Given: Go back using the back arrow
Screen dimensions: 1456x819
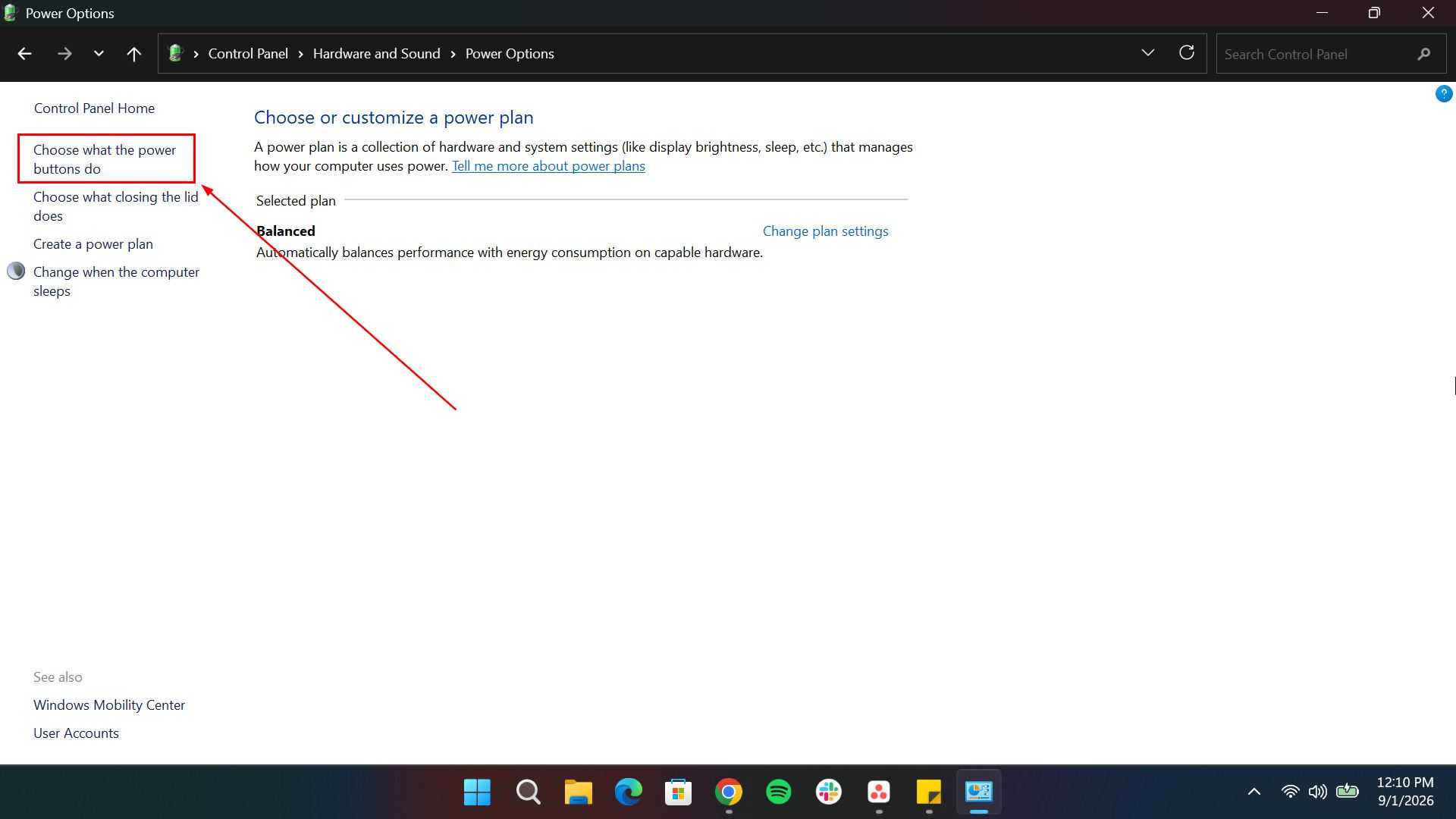Looking at the screenshot, I should point(24,54).
